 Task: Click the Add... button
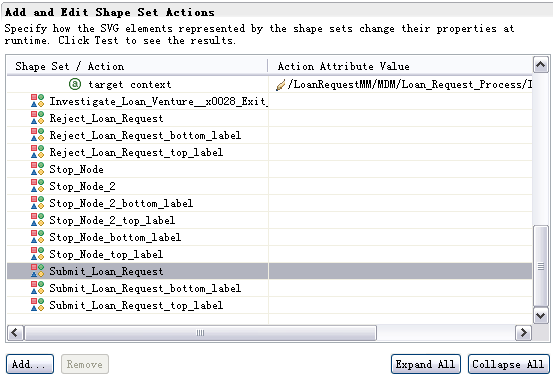point(30,364)
